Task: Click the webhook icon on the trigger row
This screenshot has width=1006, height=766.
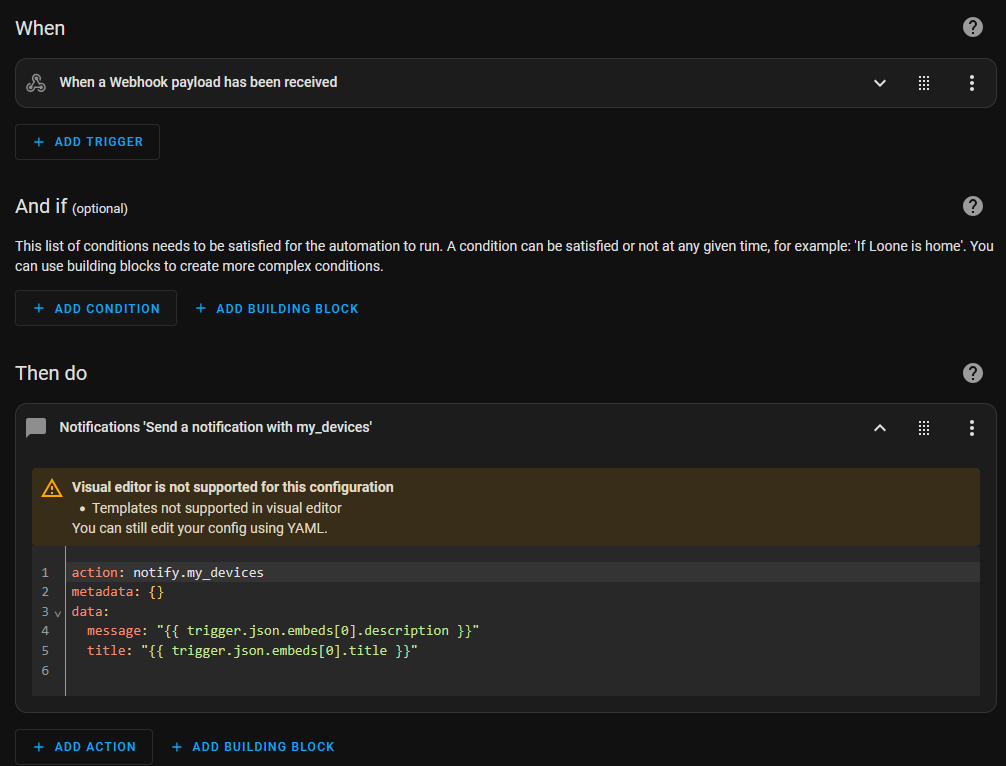Action: pos(36,83)
